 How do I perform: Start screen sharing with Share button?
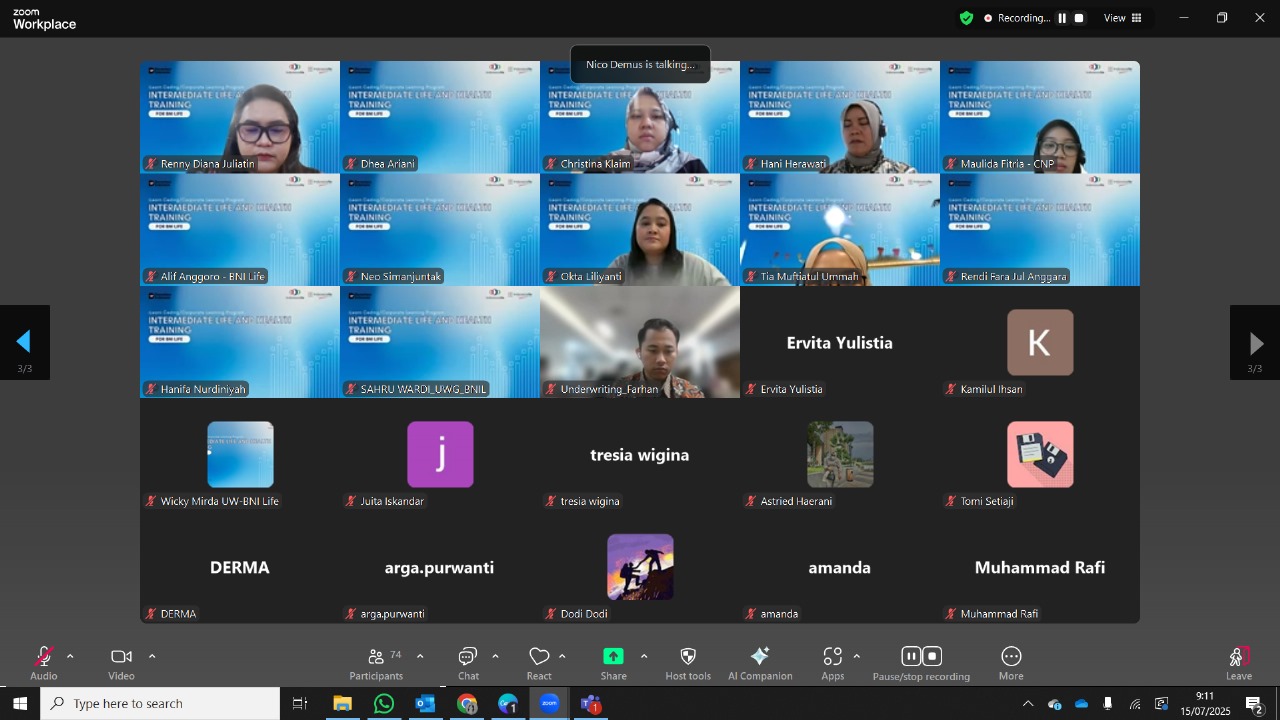pos(613,664)
